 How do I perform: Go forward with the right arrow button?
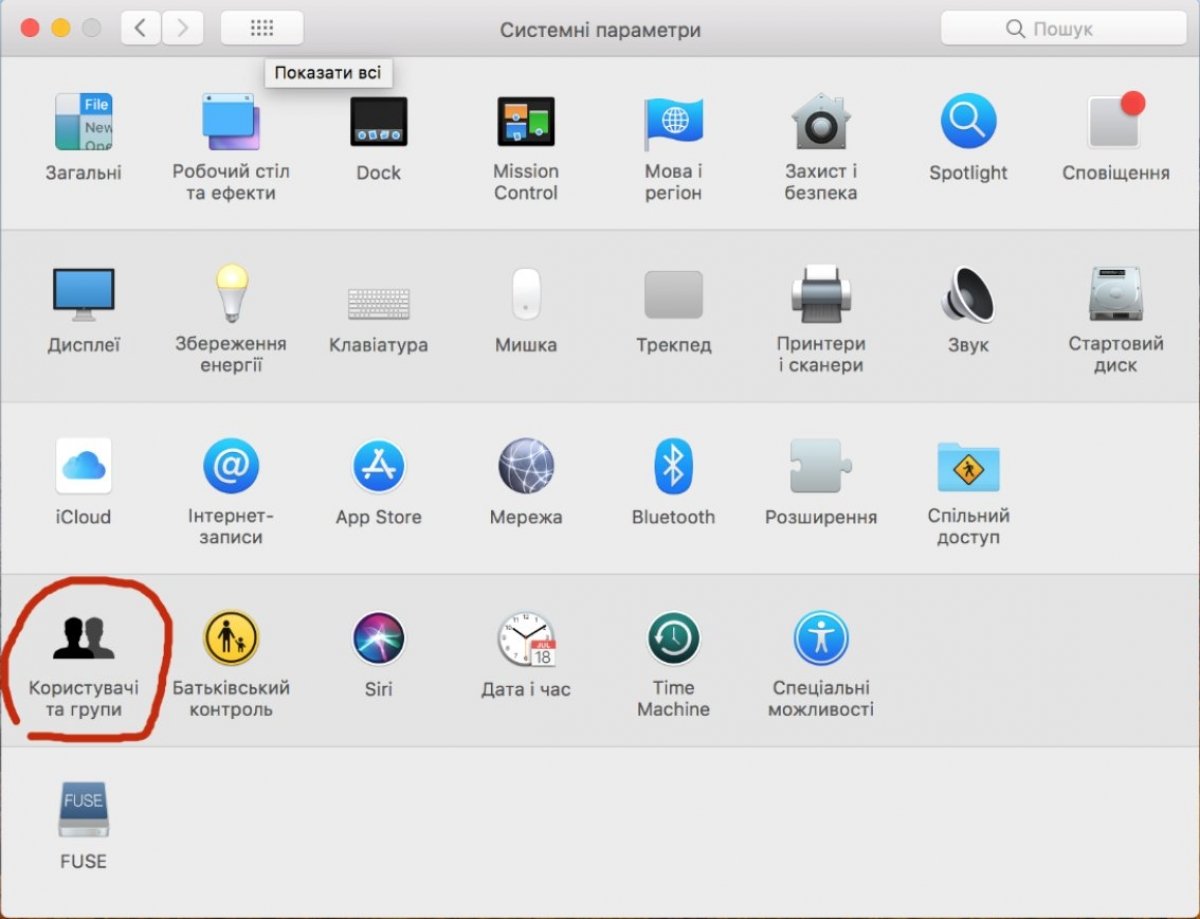click(x=182, y=28)
